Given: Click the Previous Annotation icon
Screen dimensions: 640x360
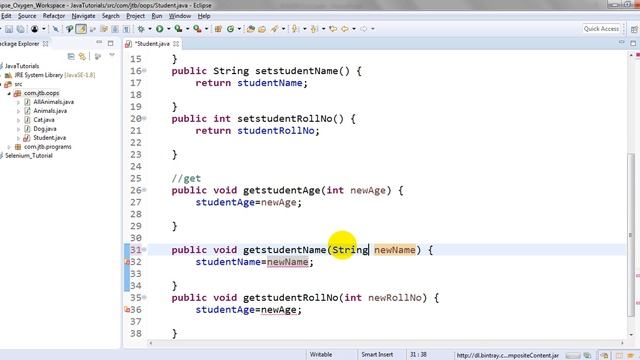Looking at the screenshot, I should [314, 29].
